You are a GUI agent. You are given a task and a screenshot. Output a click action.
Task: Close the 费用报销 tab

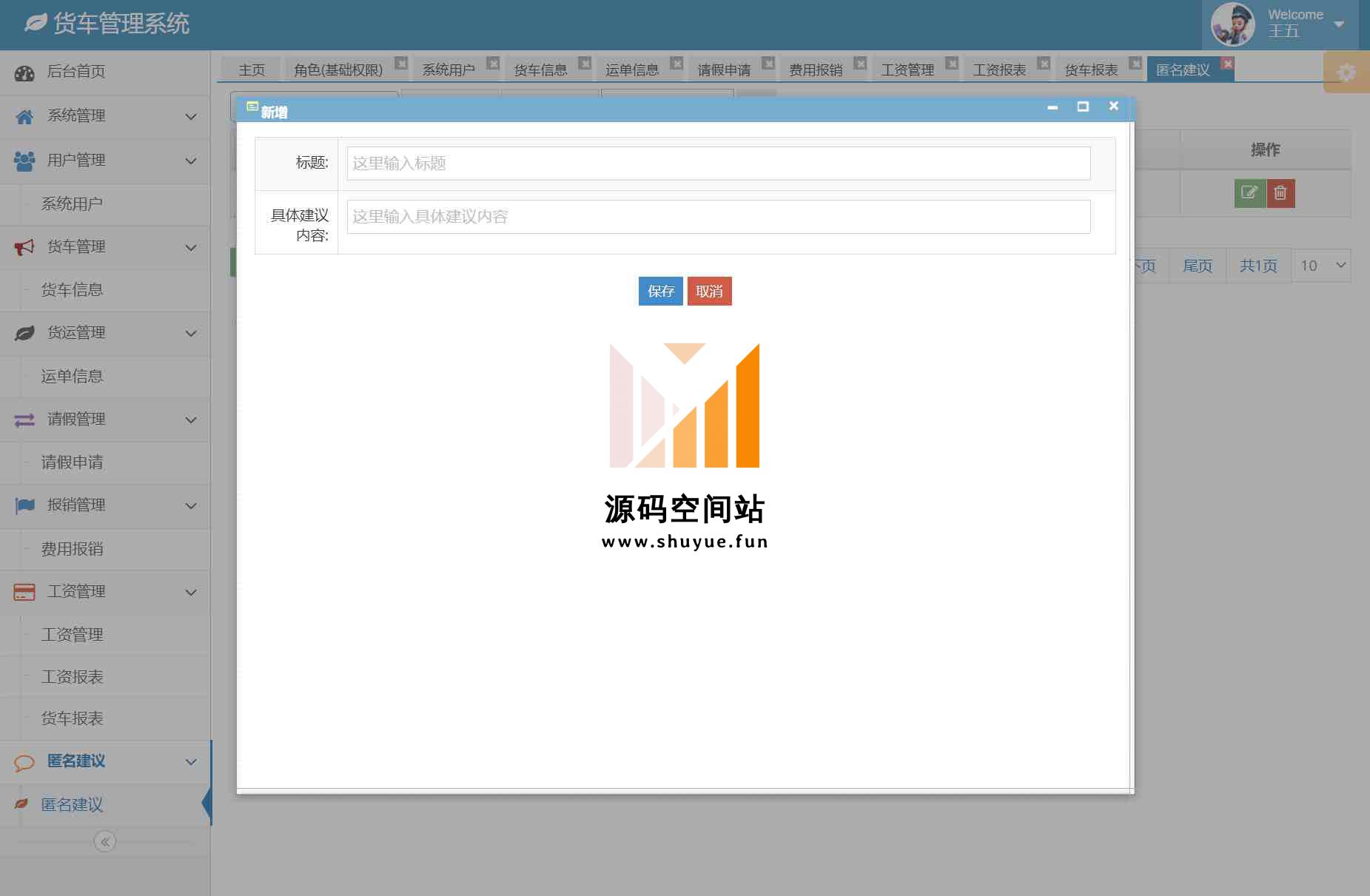point(860,63)
